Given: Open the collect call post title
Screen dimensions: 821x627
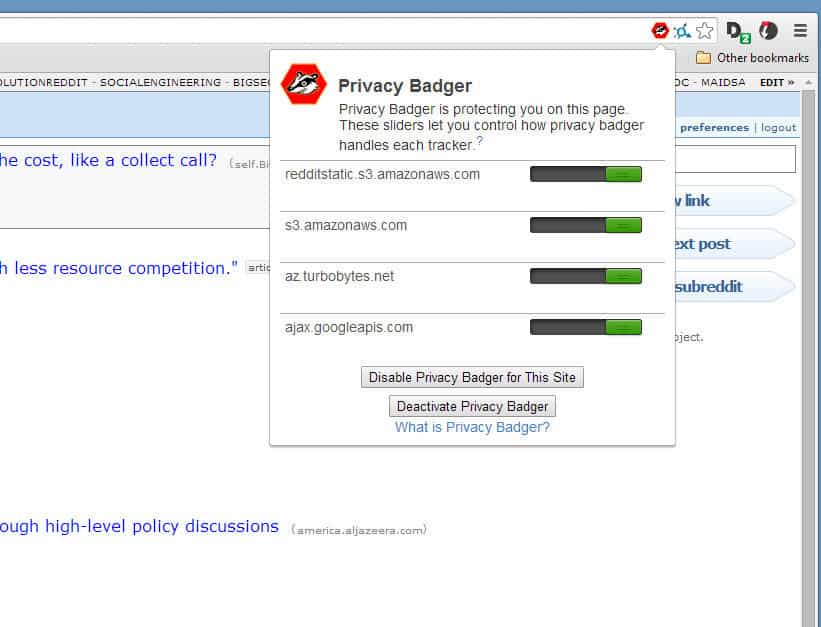Looking at the screenshot, I should (108, 160).
